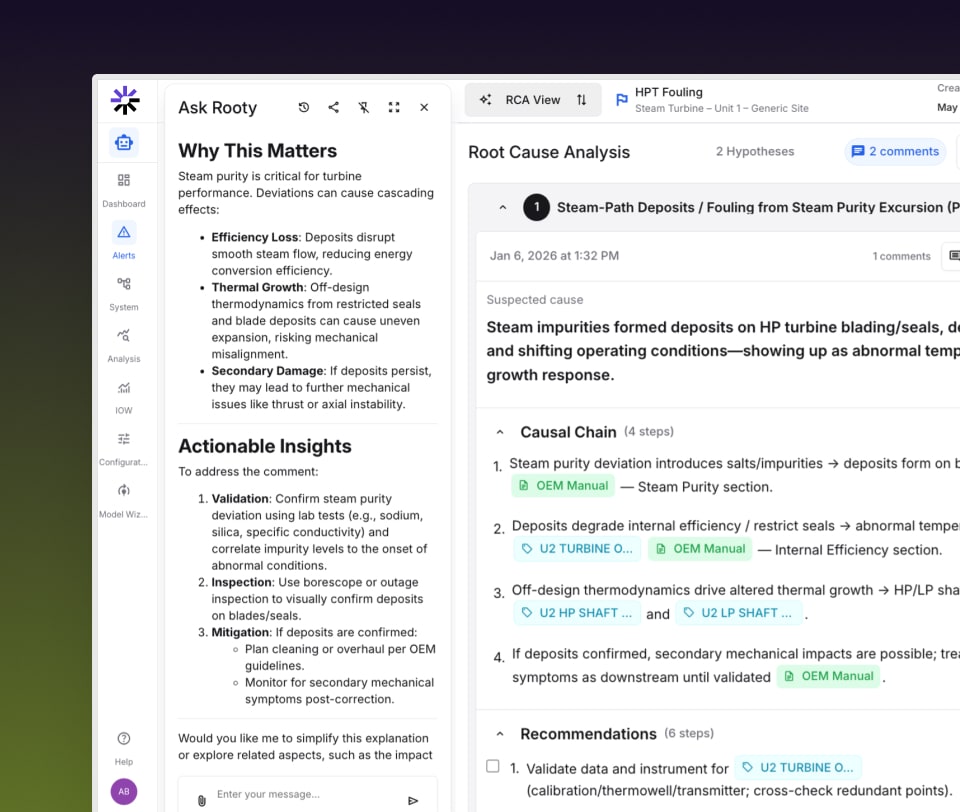Click the Why This Matters heading
Viewport: 960px width, 812px height.
(x=258, y=151)
